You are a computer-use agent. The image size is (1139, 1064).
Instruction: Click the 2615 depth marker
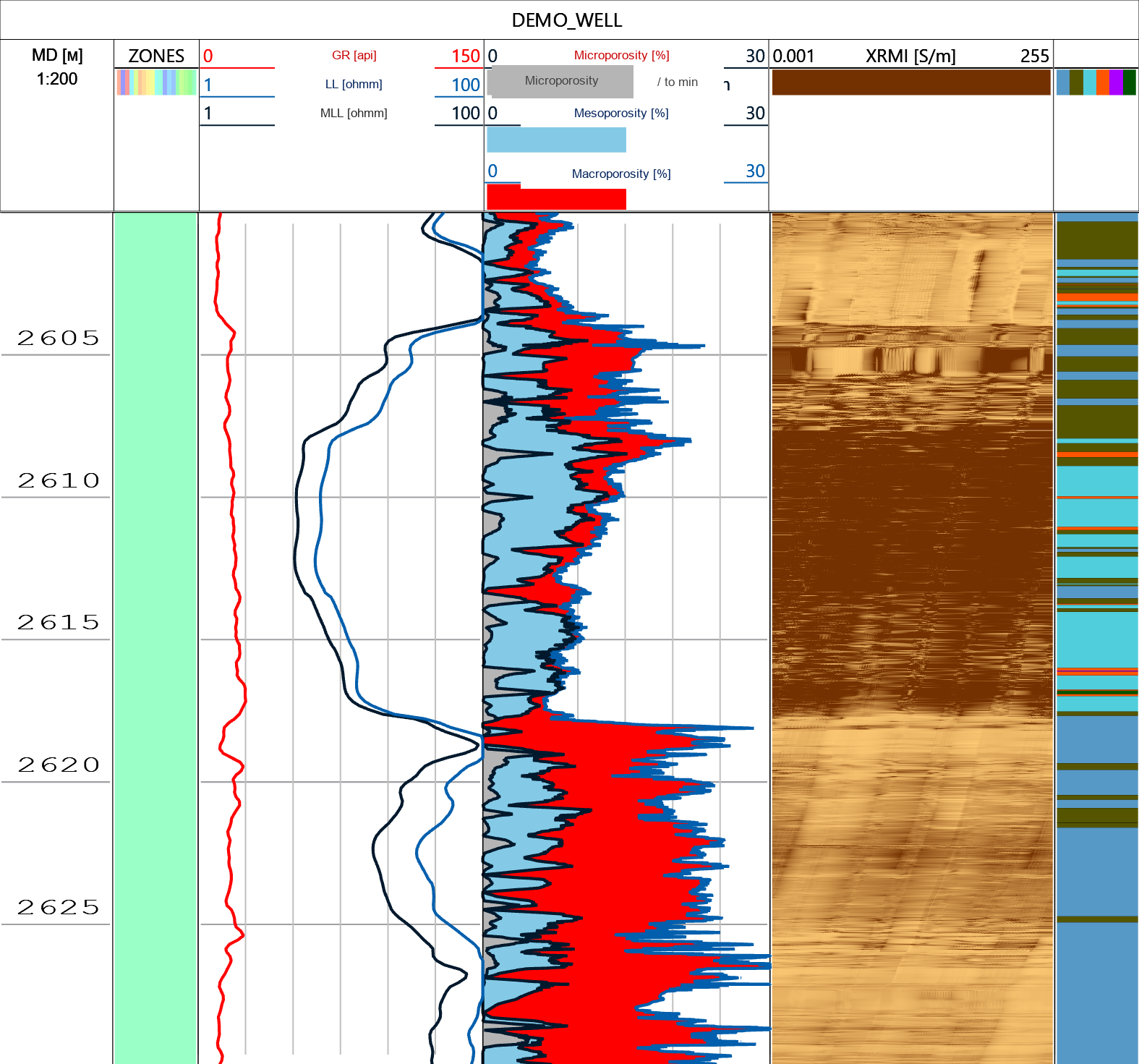58,622
